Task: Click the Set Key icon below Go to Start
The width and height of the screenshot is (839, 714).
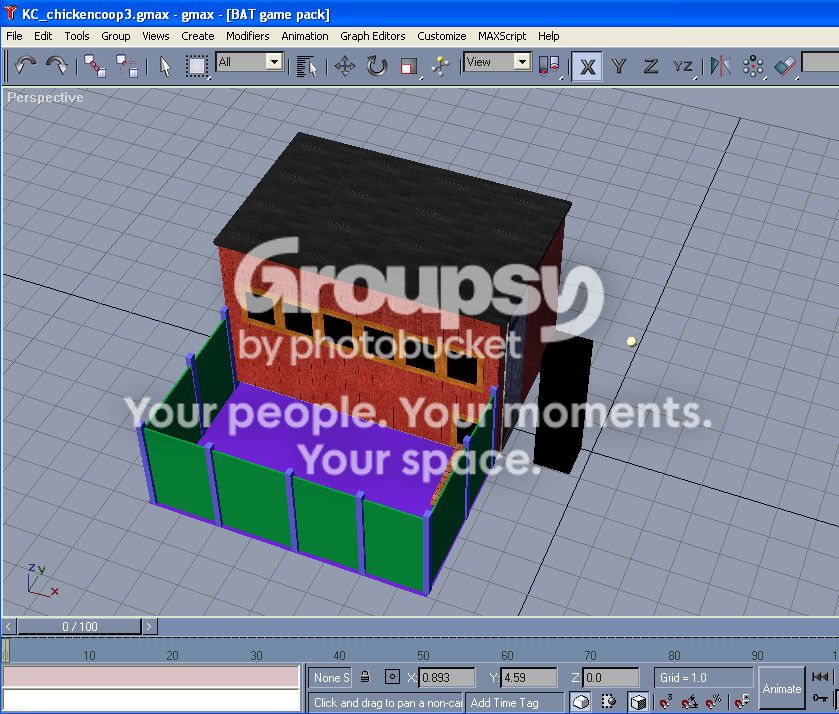Action: point(820,697)
